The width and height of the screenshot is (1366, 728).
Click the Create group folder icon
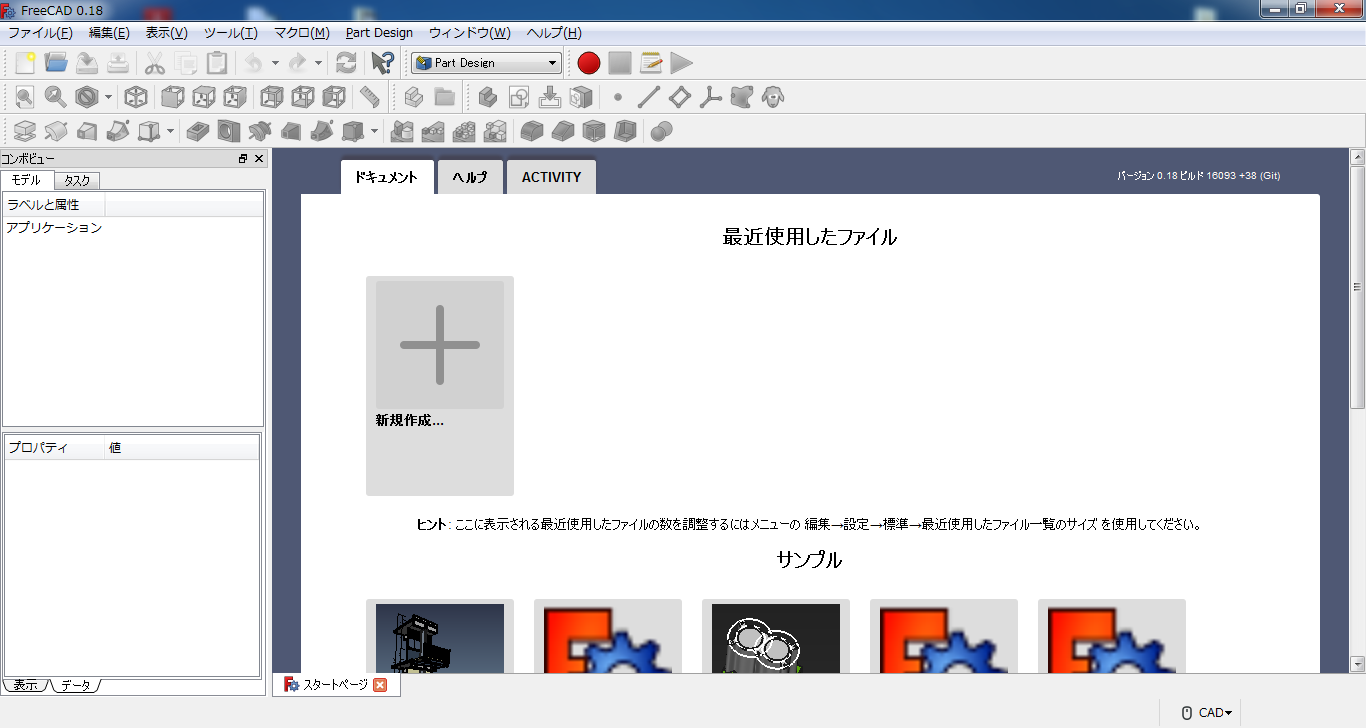click(445, 97)
